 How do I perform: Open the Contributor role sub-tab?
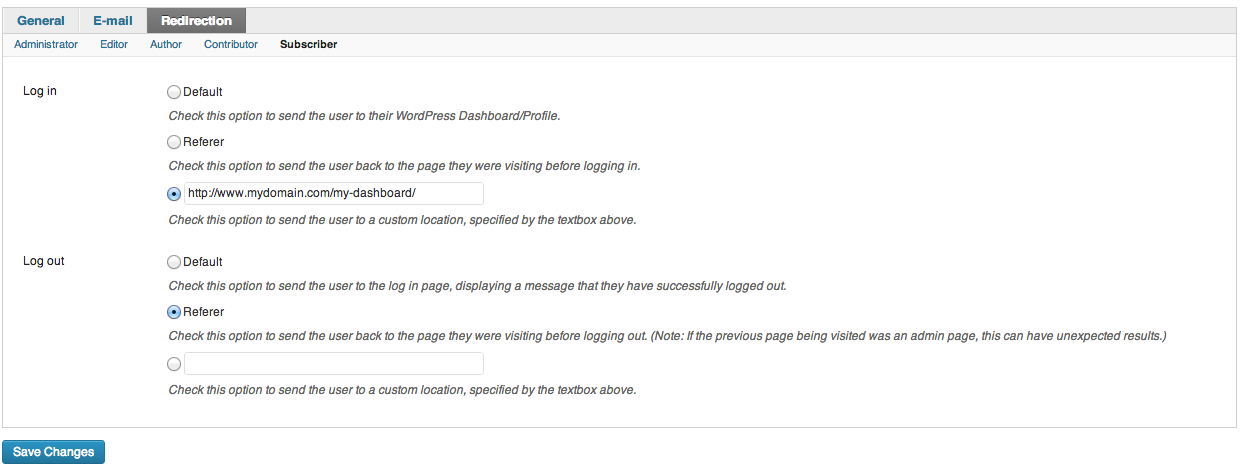point(231,45)
